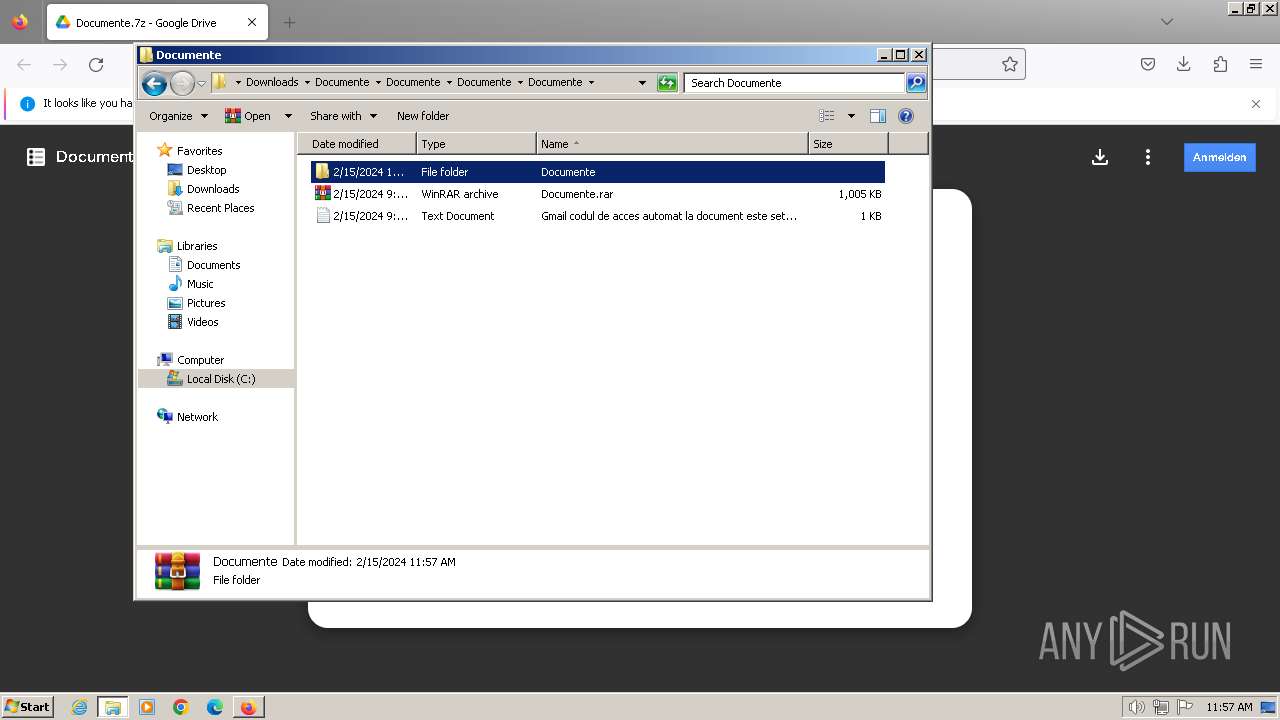Screen dimensions: 1280x720
Task: Sort by the Name column header
Action: point(672,144)
